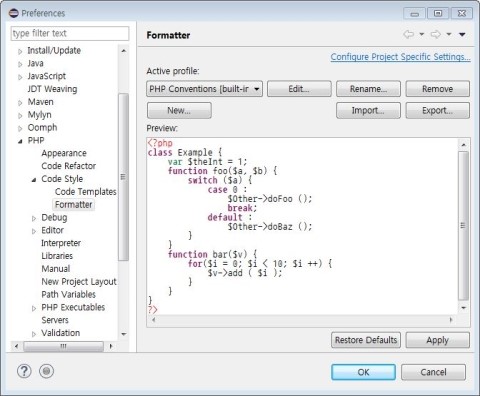Click the tree's vertical scrollbar thumb
The image size is (480, 396).
pos(123,177)
